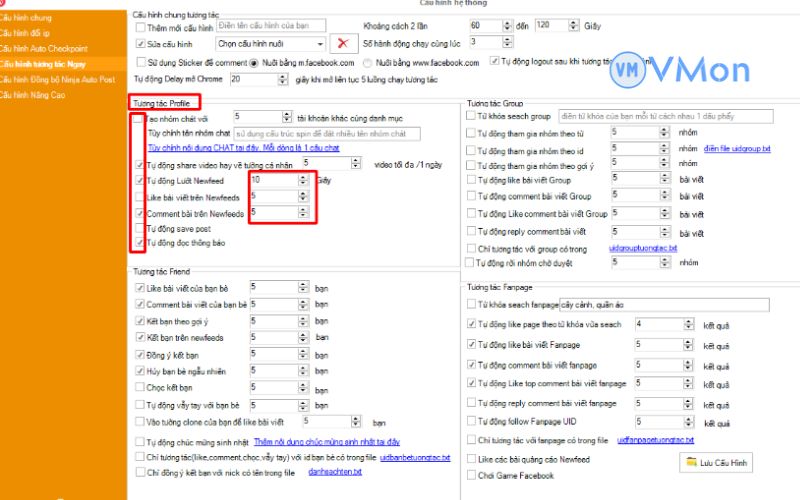Open the uidgrouptuongtac.txt file link

(x=643, y=247)
